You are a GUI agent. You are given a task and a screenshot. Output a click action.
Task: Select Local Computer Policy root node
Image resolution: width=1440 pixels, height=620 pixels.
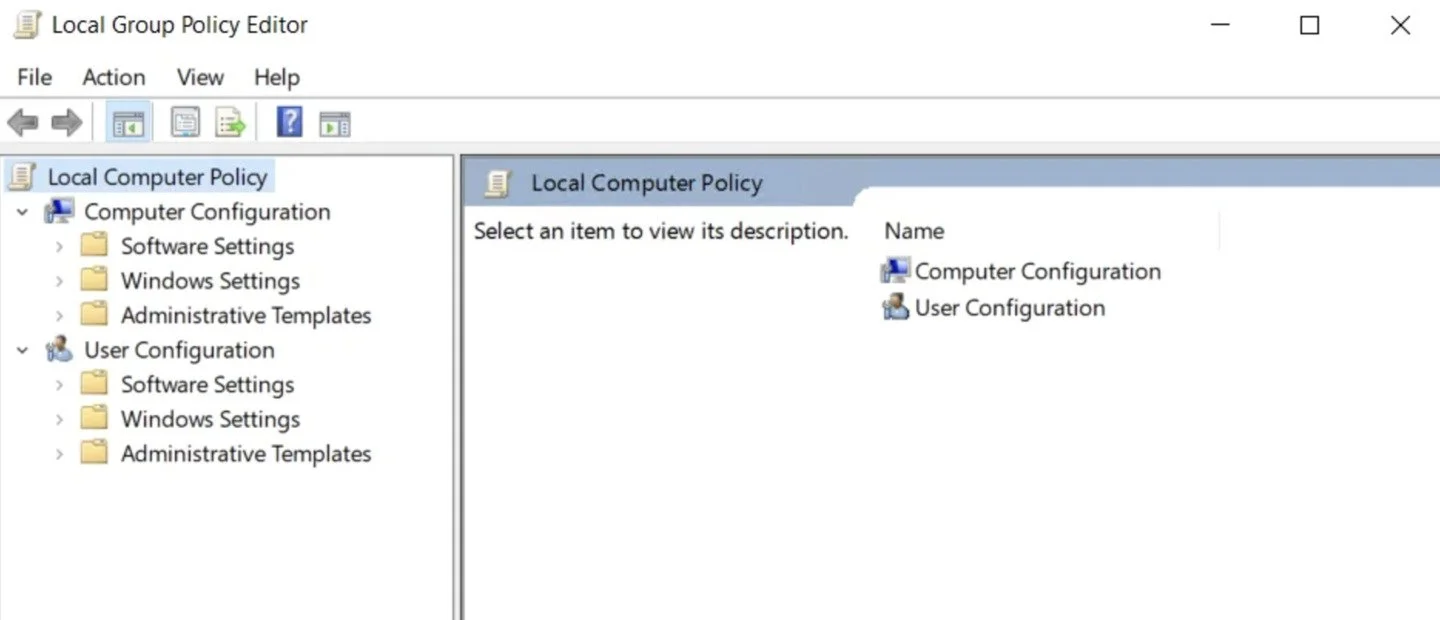pyautogui.click(x=157, y=177)
